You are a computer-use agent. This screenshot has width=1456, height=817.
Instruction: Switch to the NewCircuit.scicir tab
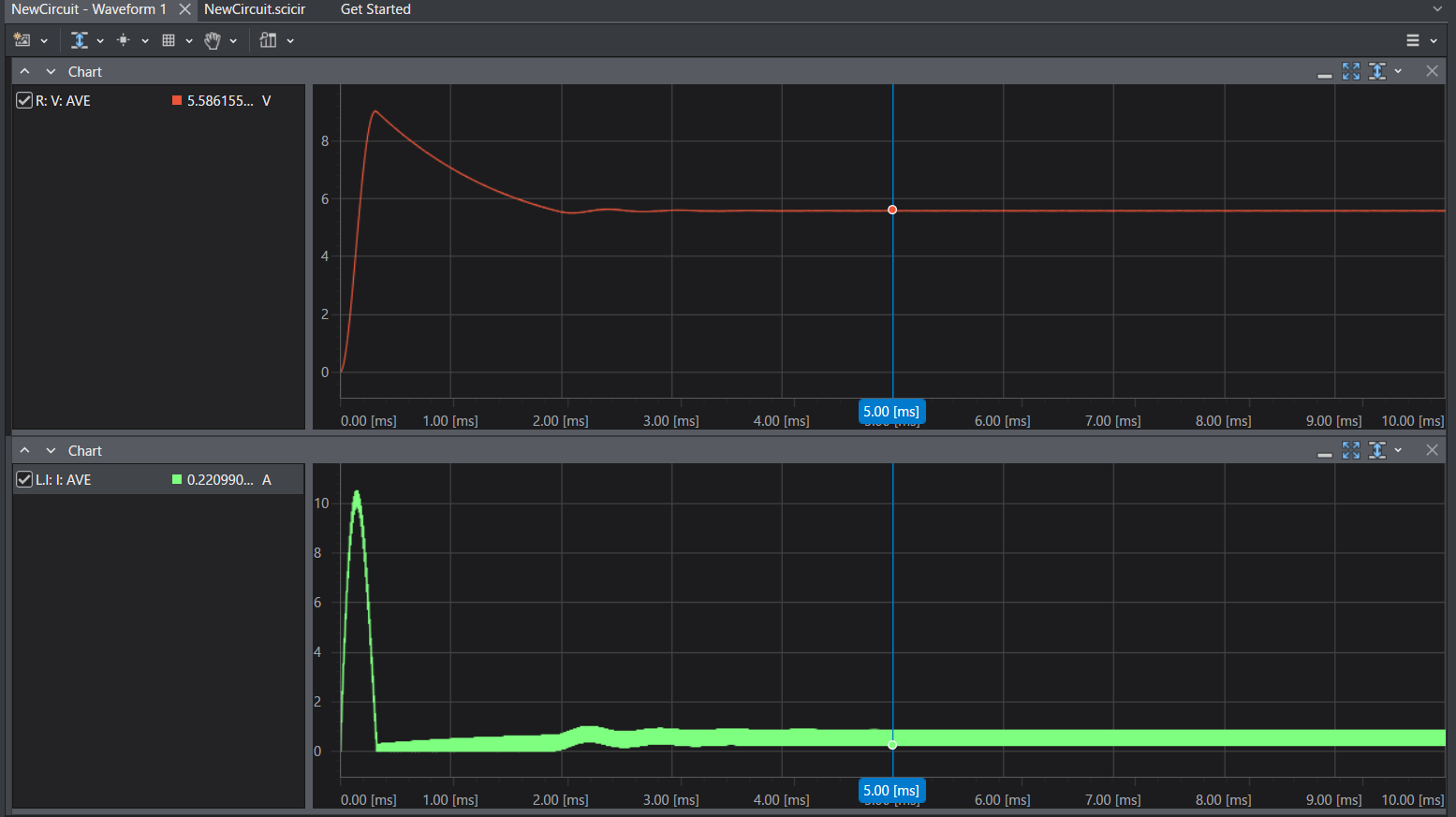[255, 9]
